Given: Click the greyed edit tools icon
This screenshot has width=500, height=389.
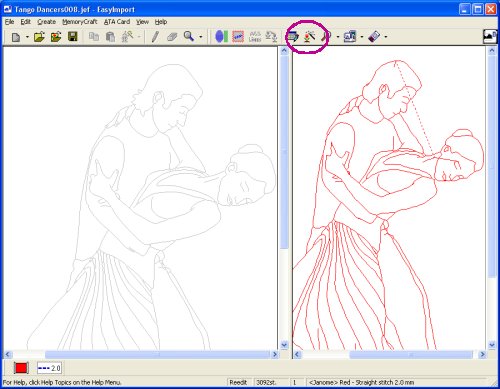Looking at the screenshot, I should click(127, 36).
